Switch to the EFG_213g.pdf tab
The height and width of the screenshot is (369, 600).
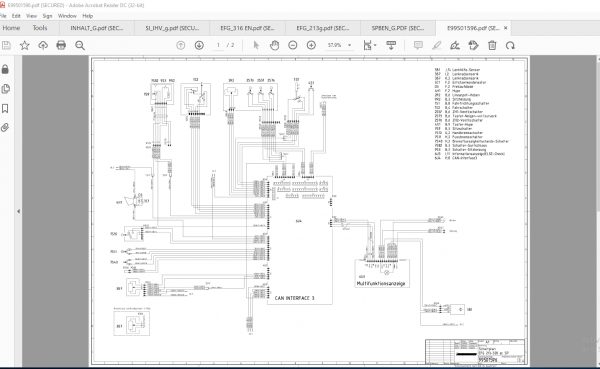pos(323,28)
